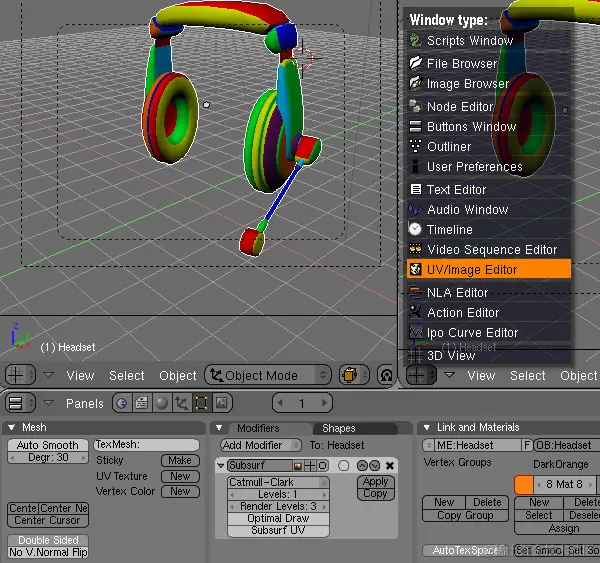Open Script context in buttons window header
This screenshot has width=600, height=563.
142,403
